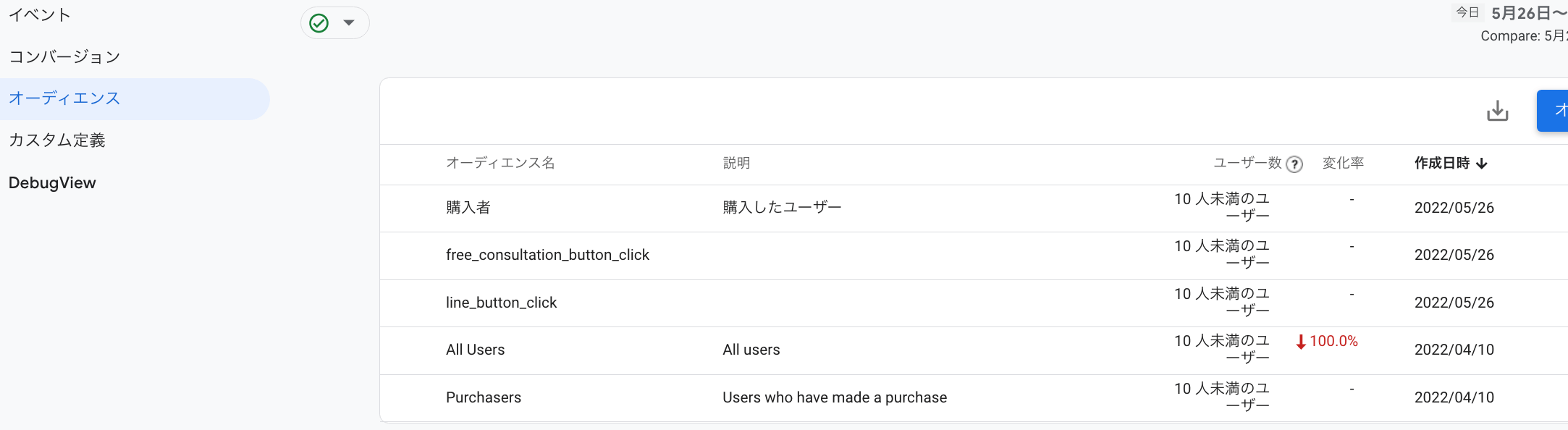Viewport: 1568px width, 430px height.
Task: Select オーディエンス in the sidebar
Action: click(64, 98)
